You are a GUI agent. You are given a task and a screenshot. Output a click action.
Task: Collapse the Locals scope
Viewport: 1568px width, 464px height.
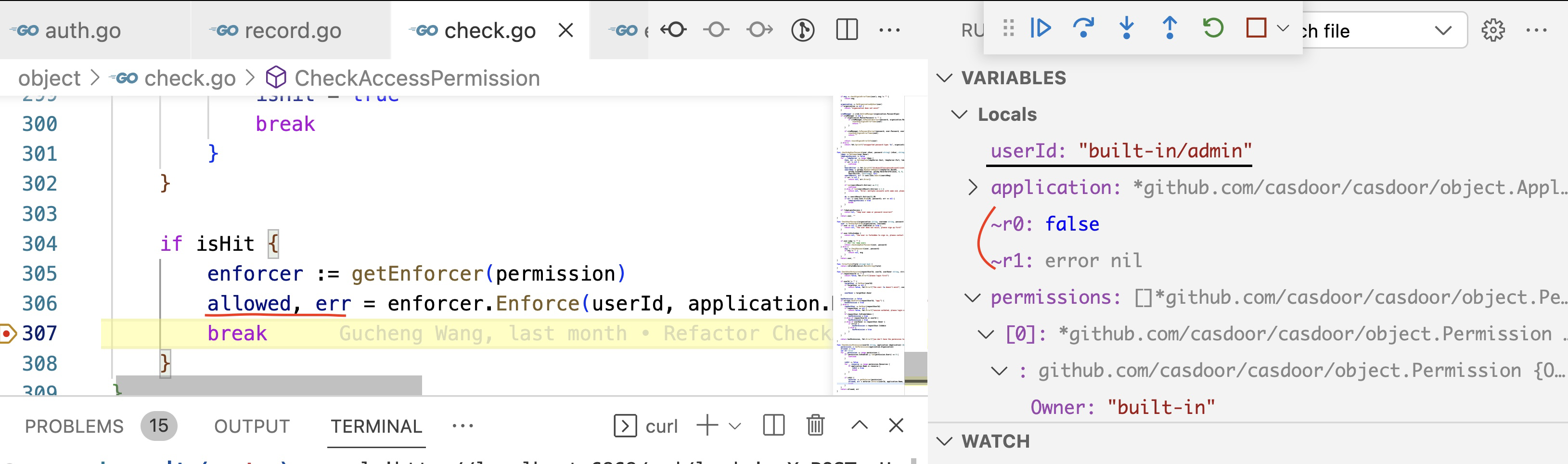pyautogui.click(x=959, y=115)
